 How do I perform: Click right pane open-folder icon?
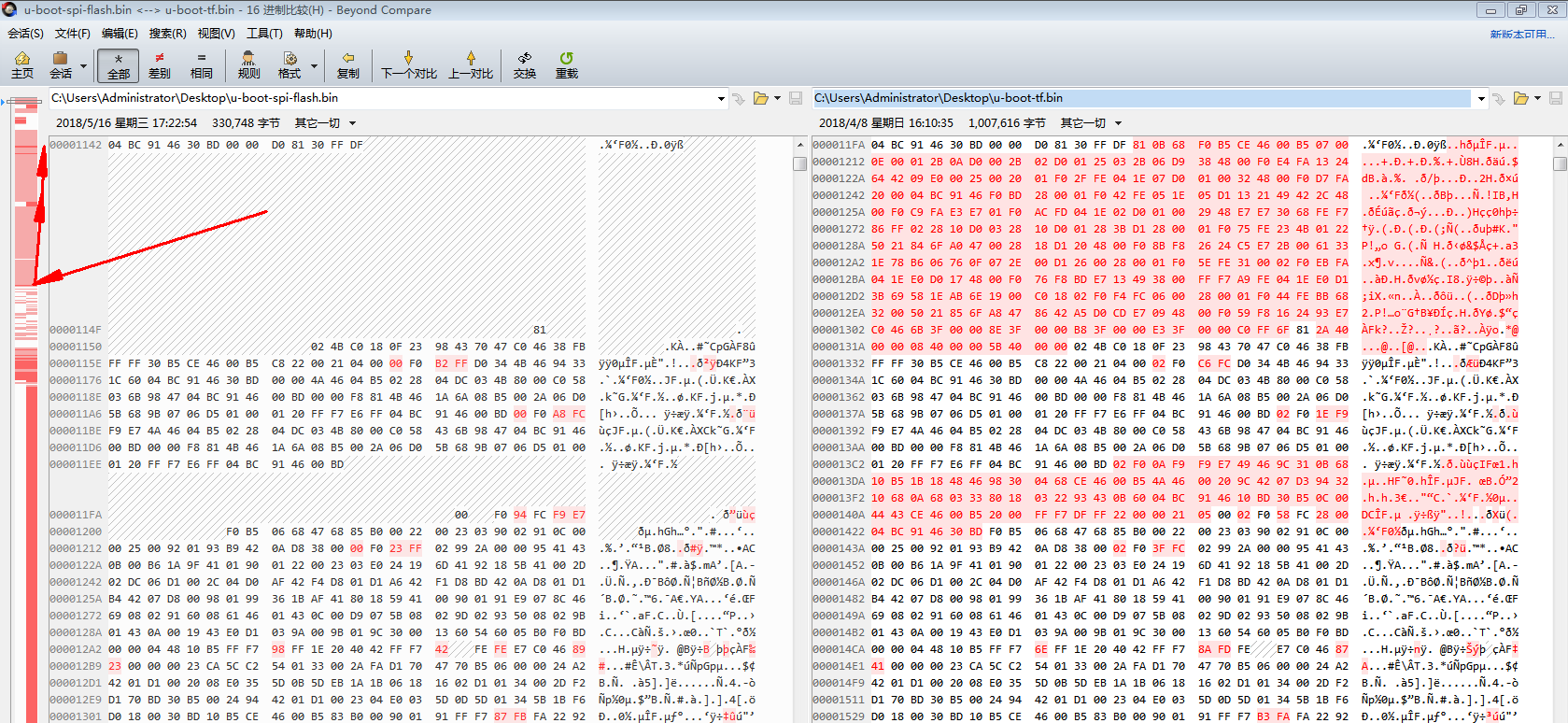[1521, 98]
